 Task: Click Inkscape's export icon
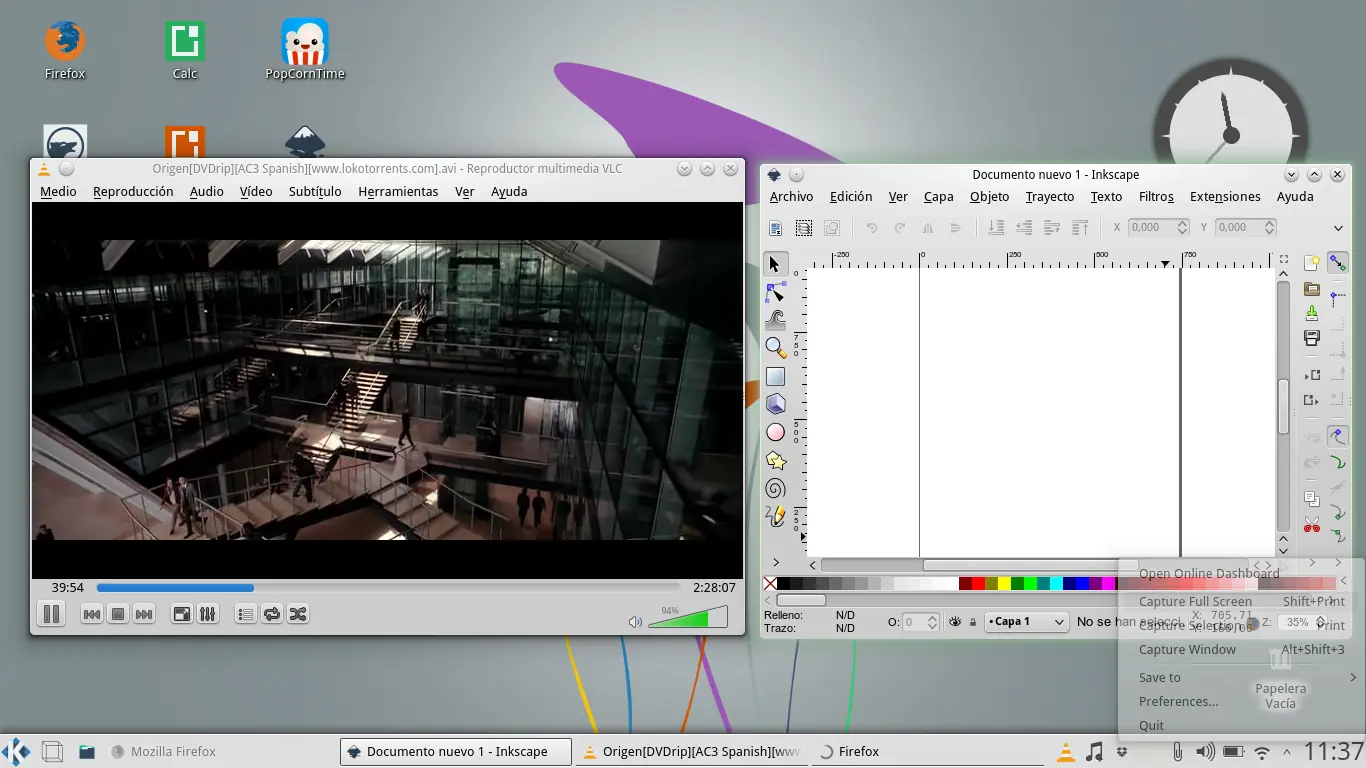pos(1312,401)
